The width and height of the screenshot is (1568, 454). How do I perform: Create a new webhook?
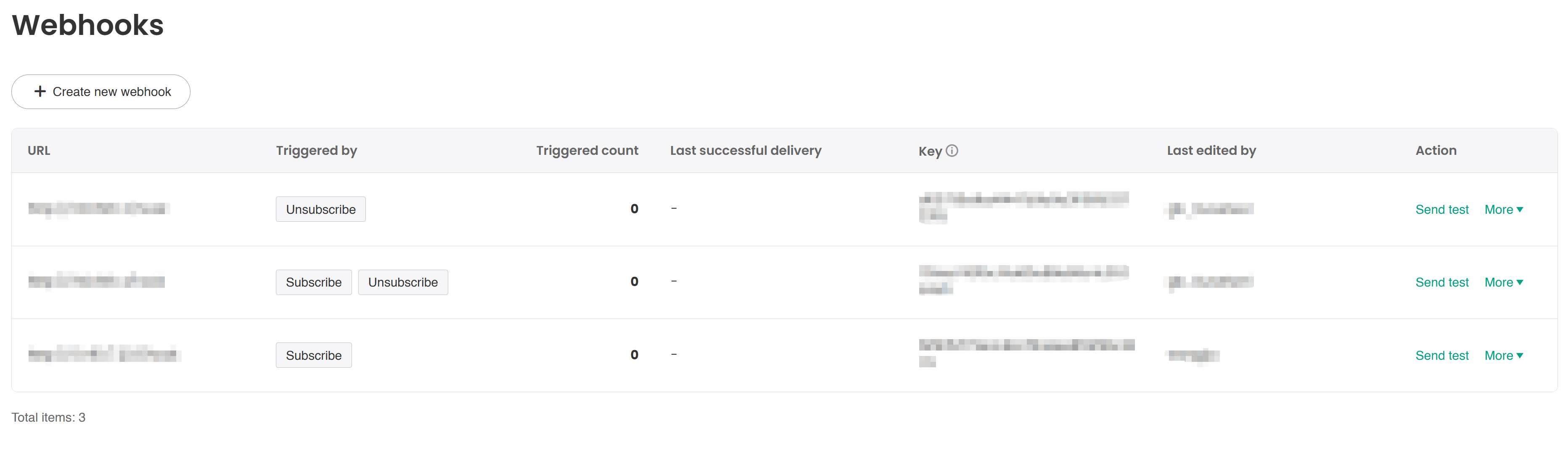[x=100, y=91]
